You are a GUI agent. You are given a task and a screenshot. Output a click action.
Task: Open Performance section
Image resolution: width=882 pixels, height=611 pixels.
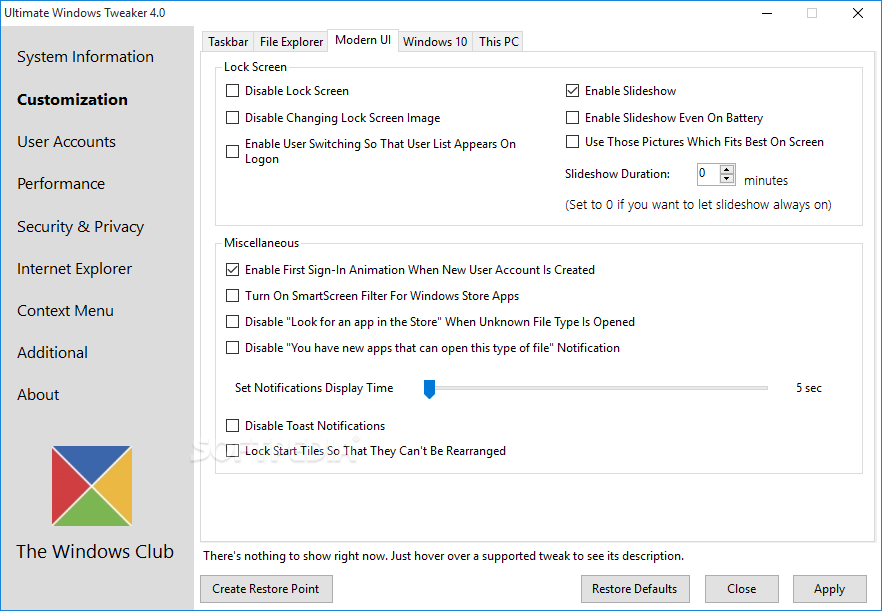pyautogui.click(x=61, y=184)
